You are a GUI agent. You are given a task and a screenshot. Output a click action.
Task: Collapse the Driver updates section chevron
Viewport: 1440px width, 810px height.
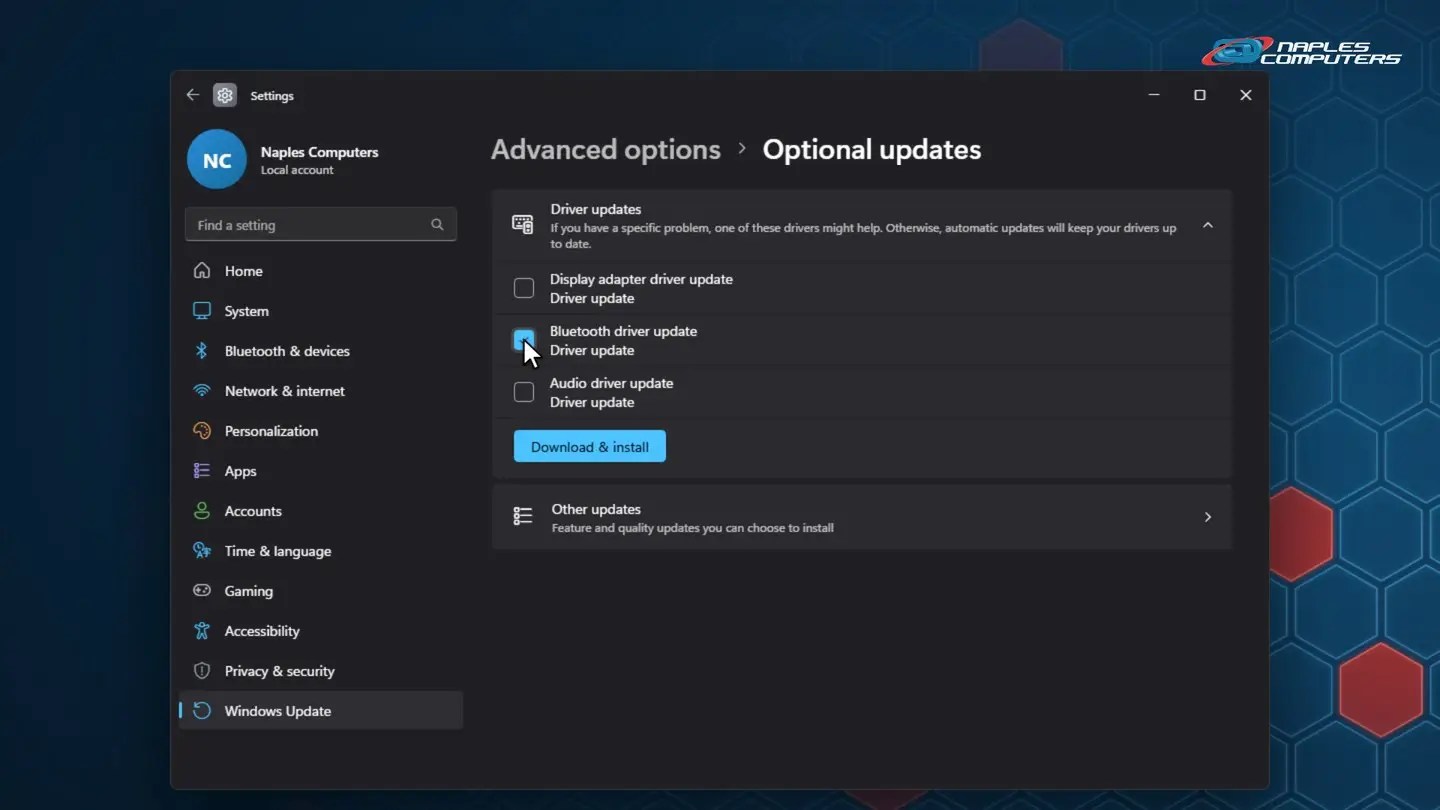(x=1208, y=226)
